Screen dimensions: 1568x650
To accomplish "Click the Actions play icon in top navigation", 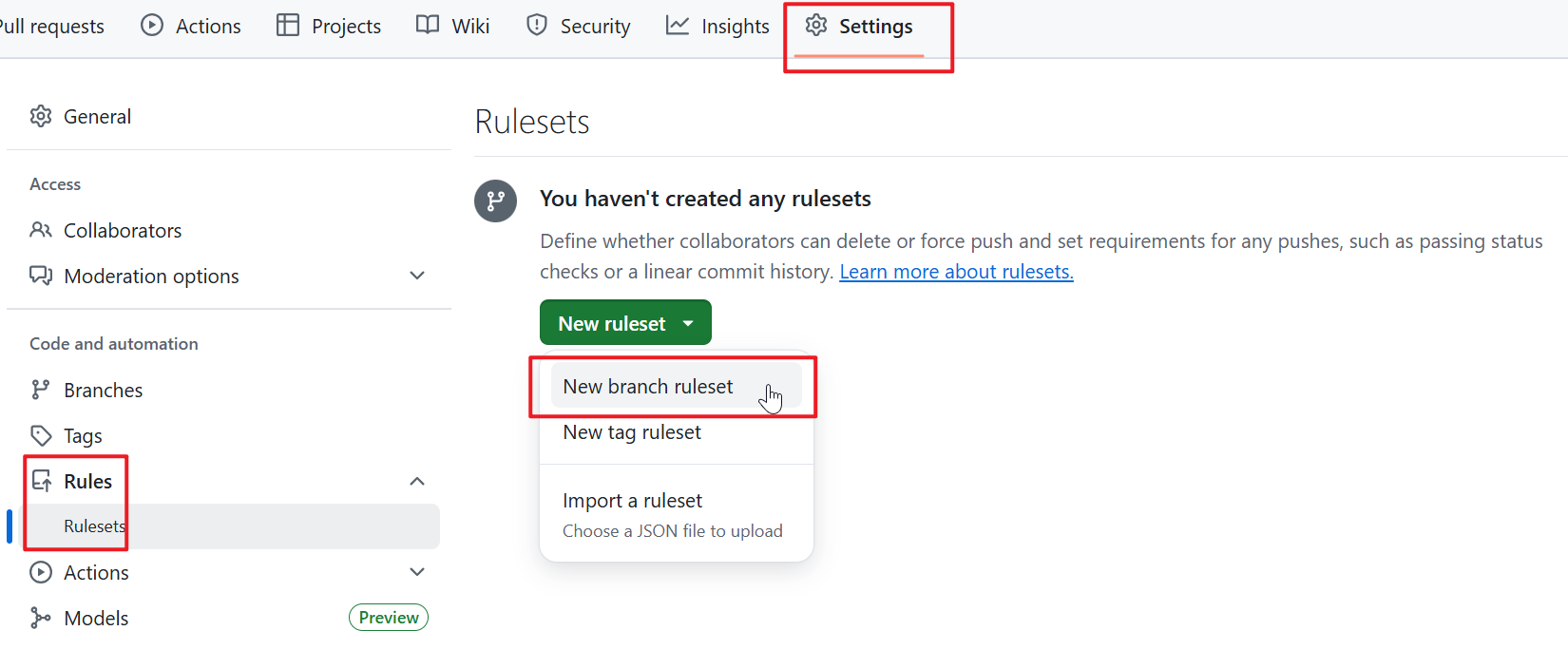I will pyautogui.click(x=152, y=26).
